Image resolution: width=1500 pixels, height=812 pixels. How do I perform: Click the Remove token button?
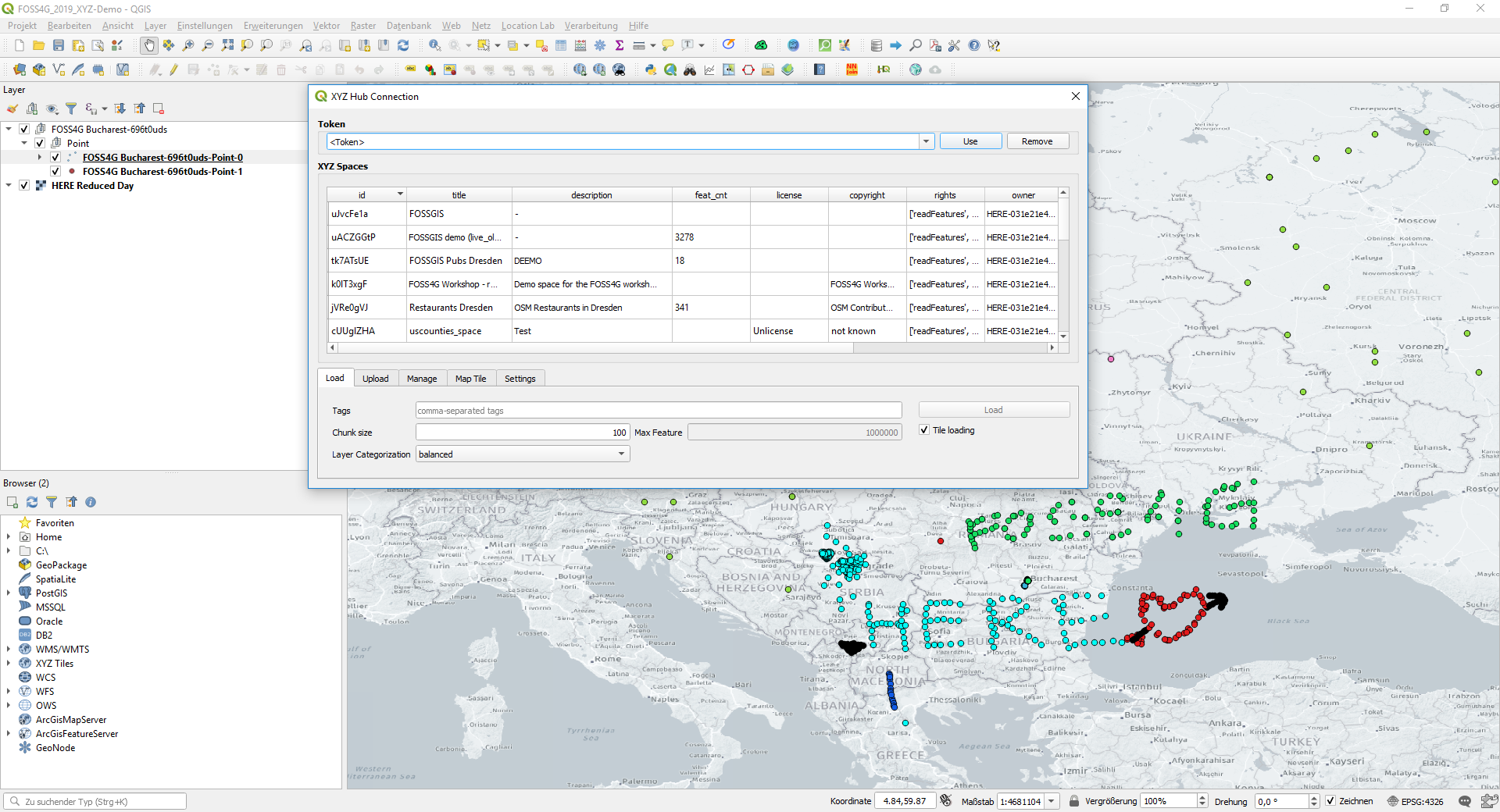click(1037, 141)
